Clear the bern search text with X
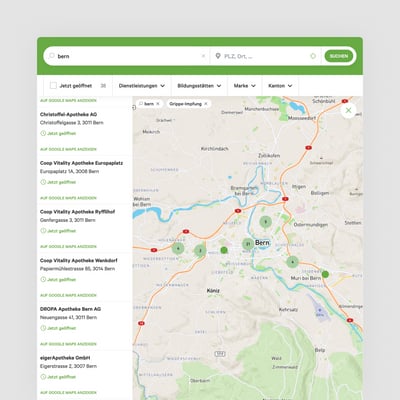 point(203,56)
